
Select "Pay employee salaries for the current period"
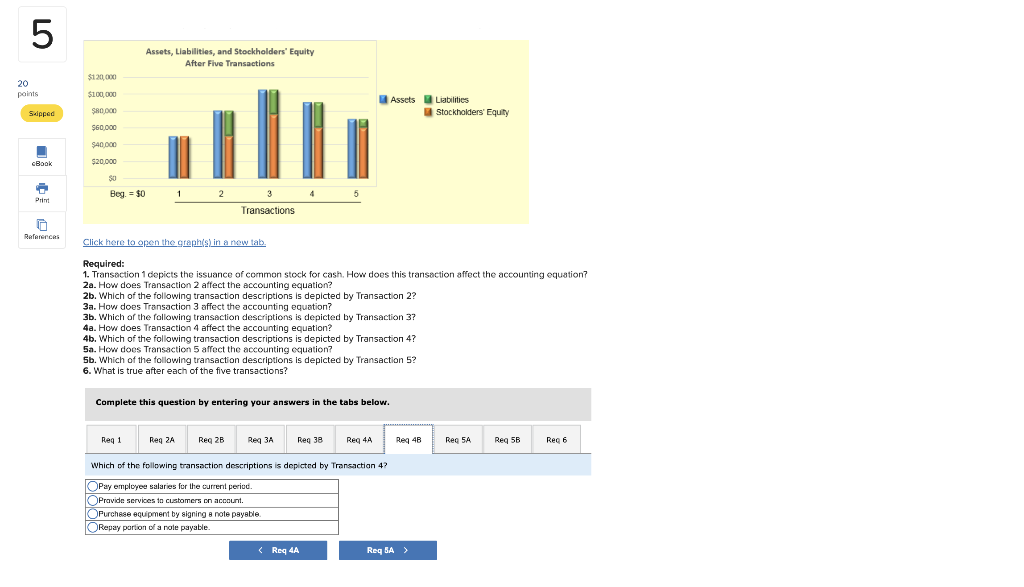click(91, 486)
